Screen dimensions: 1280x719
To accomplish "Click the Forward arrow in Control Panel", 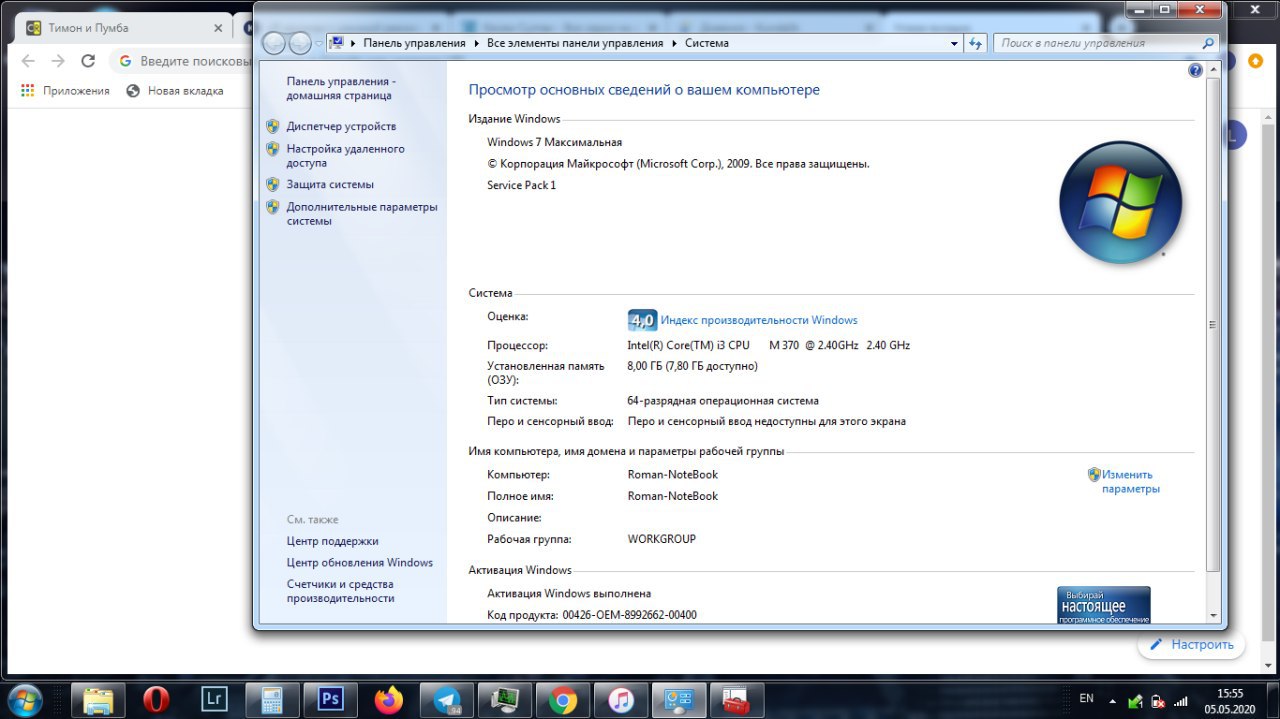I will click(300, 43).
